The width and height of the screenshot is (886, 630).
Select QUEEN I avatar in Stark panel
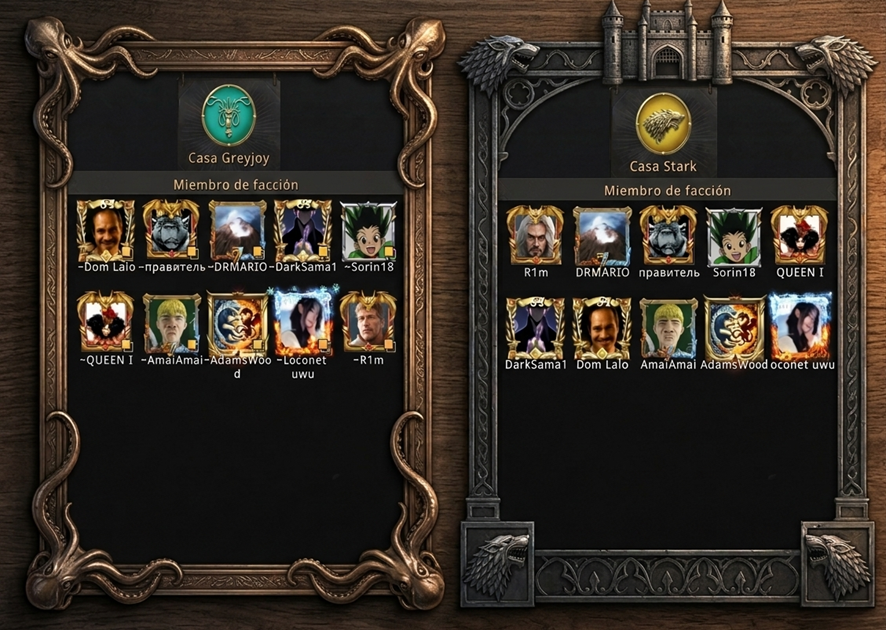point(799,236)
